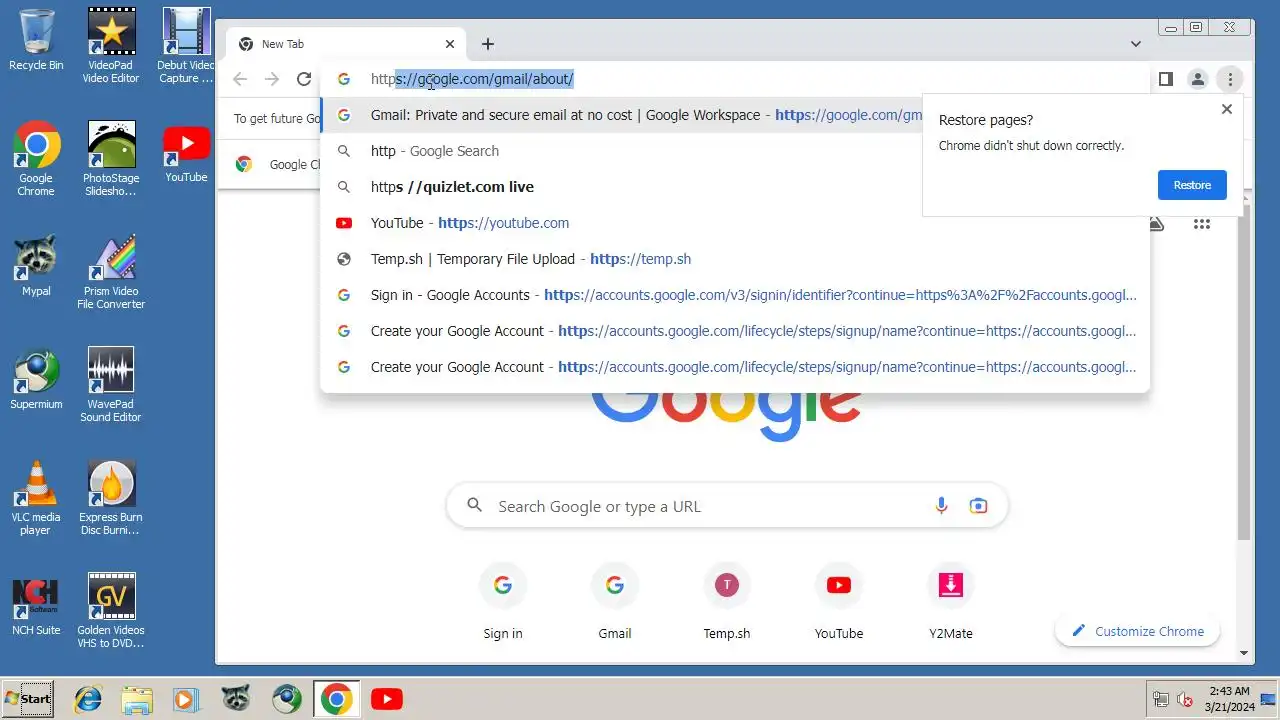Open Temp.sh shortcut tile
The image size is (1280, 720).
click(727, 601)
